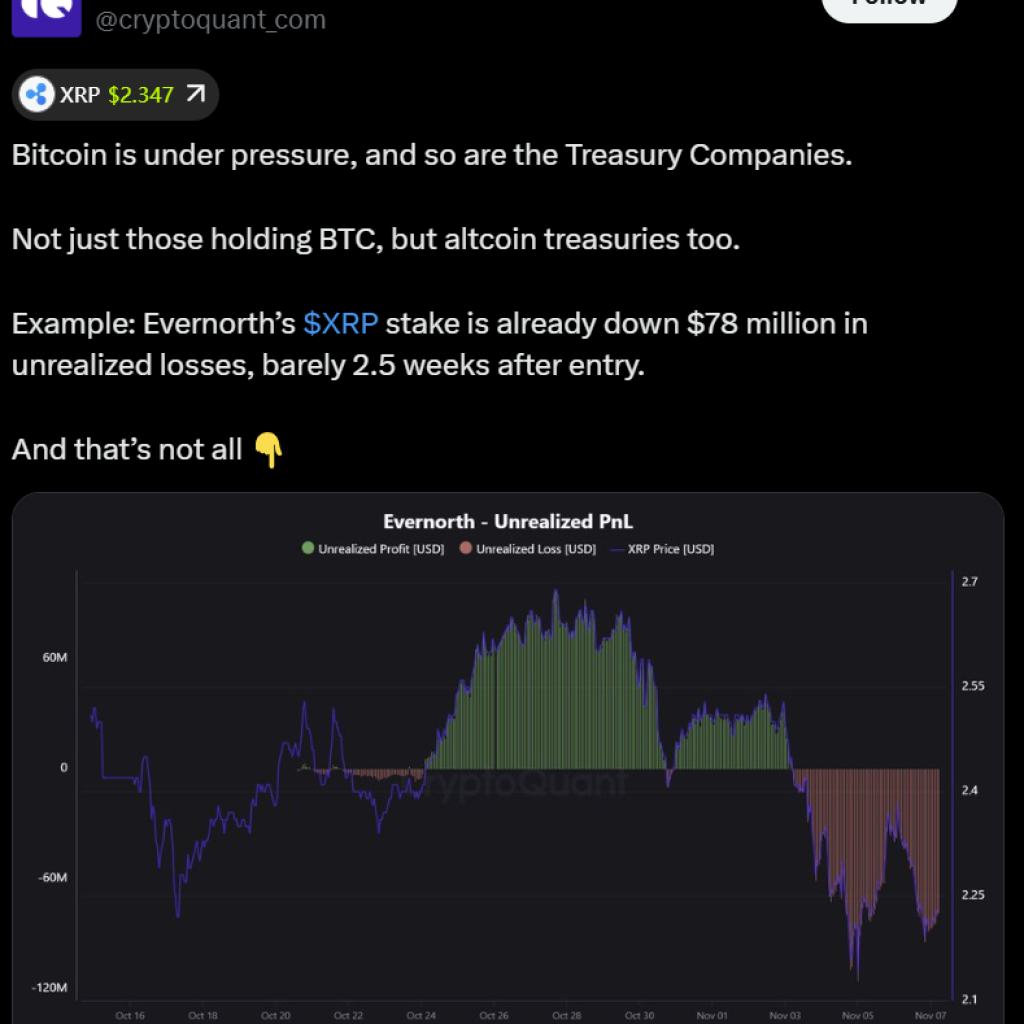Click the arrow icon in XRP pill
The width and height of the screenshot is (1024, 1024).
(x=196, y=95)
